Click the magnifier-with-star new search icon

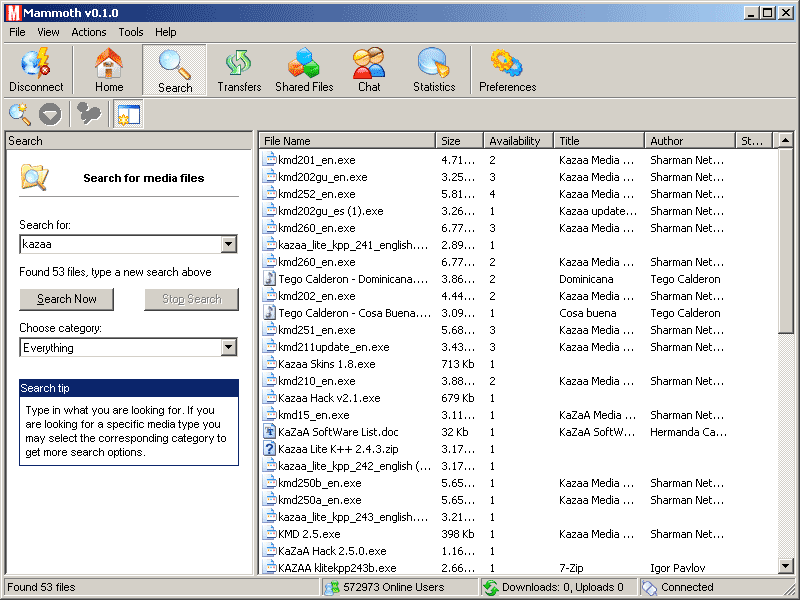click(20, 114)
